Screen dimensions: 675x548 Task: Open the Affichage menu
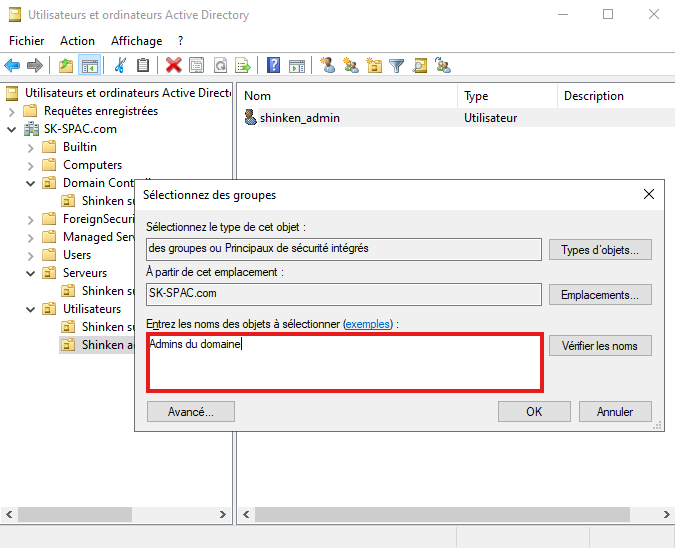point(136,41)
